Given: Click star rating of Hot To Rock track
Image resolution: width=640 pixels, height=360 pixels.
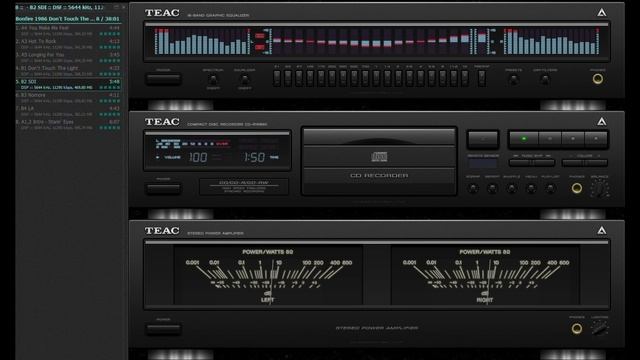Looking at the screenshot, I should pos(110,47).
